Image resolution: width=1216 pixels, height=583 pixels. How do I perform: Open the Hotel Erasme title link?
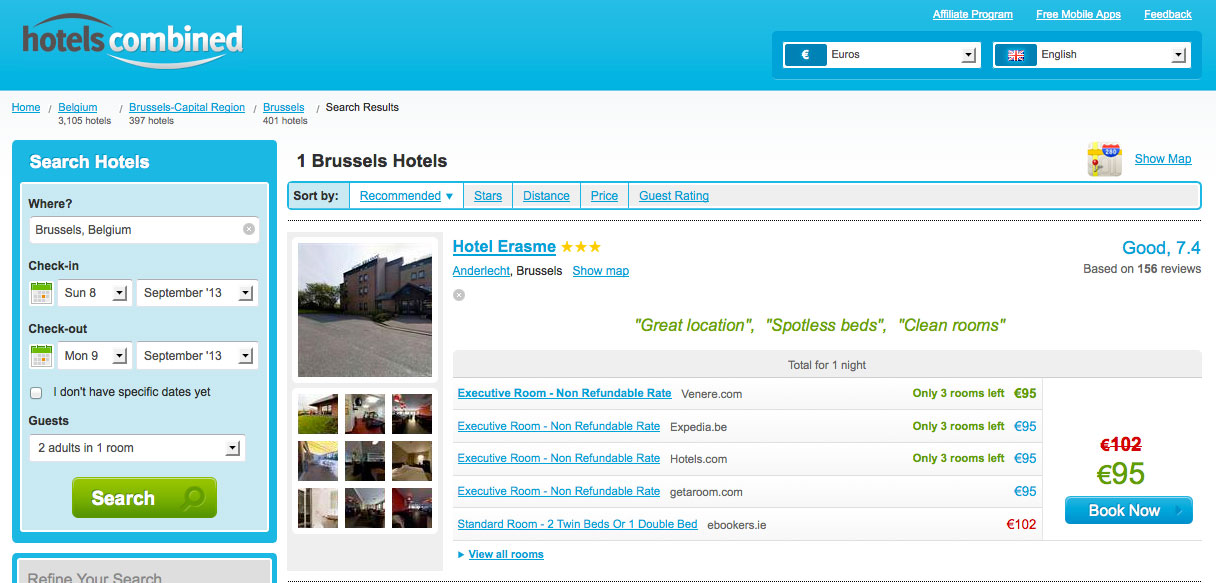tap(504, 246)
